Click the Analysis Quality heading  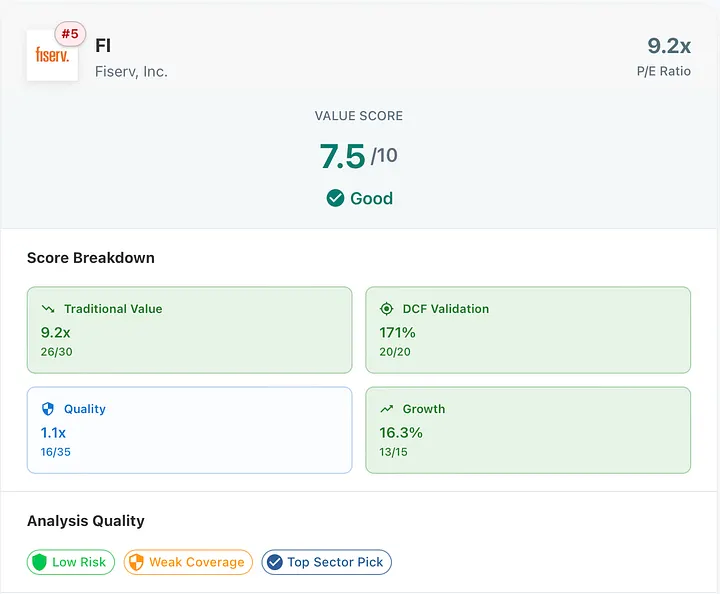click(x=86, y=521)
